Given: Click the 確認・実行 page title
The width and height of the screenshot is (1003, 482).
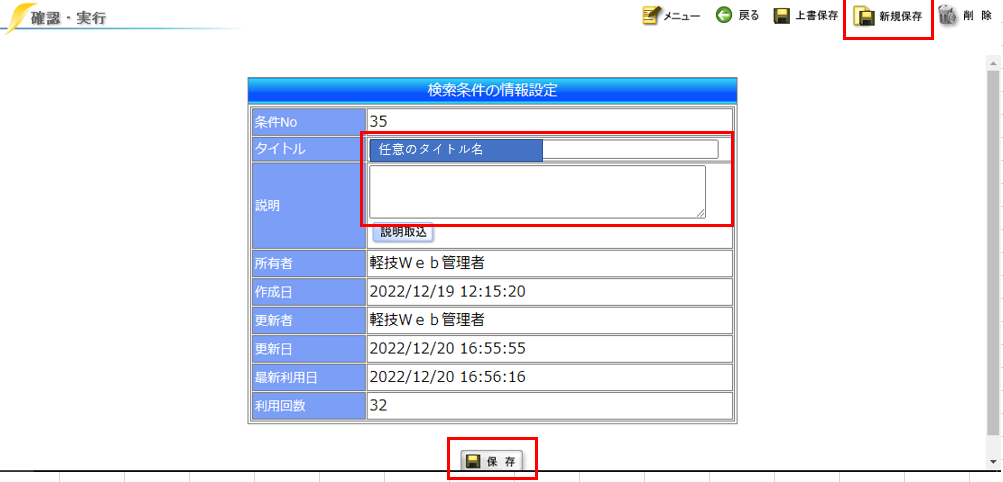Looking at the screenshot, I should (68, 18).
